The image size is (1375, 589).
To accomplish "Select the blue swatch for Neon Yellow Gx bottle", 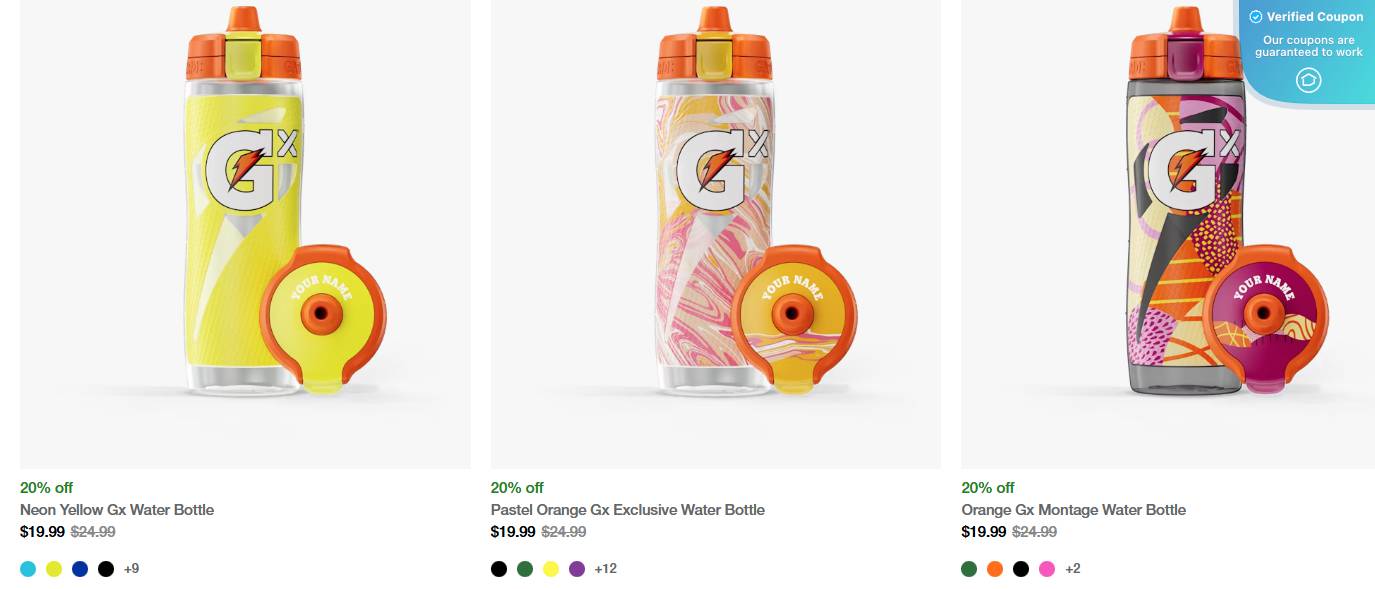I will 79,568.
